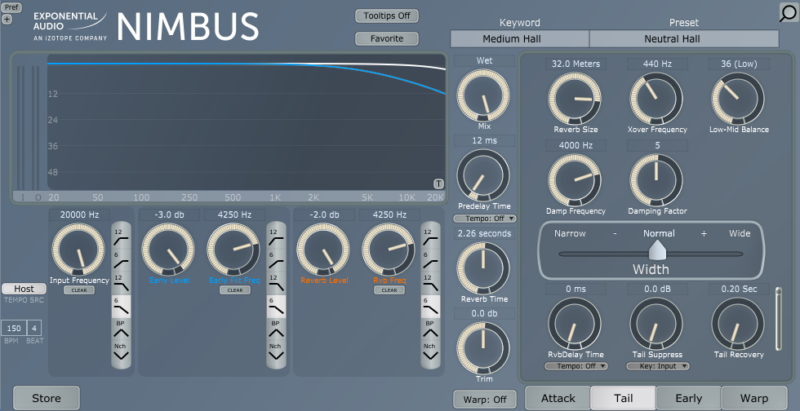
Task: Click the BPM value field showing 150
Action: 14,328
